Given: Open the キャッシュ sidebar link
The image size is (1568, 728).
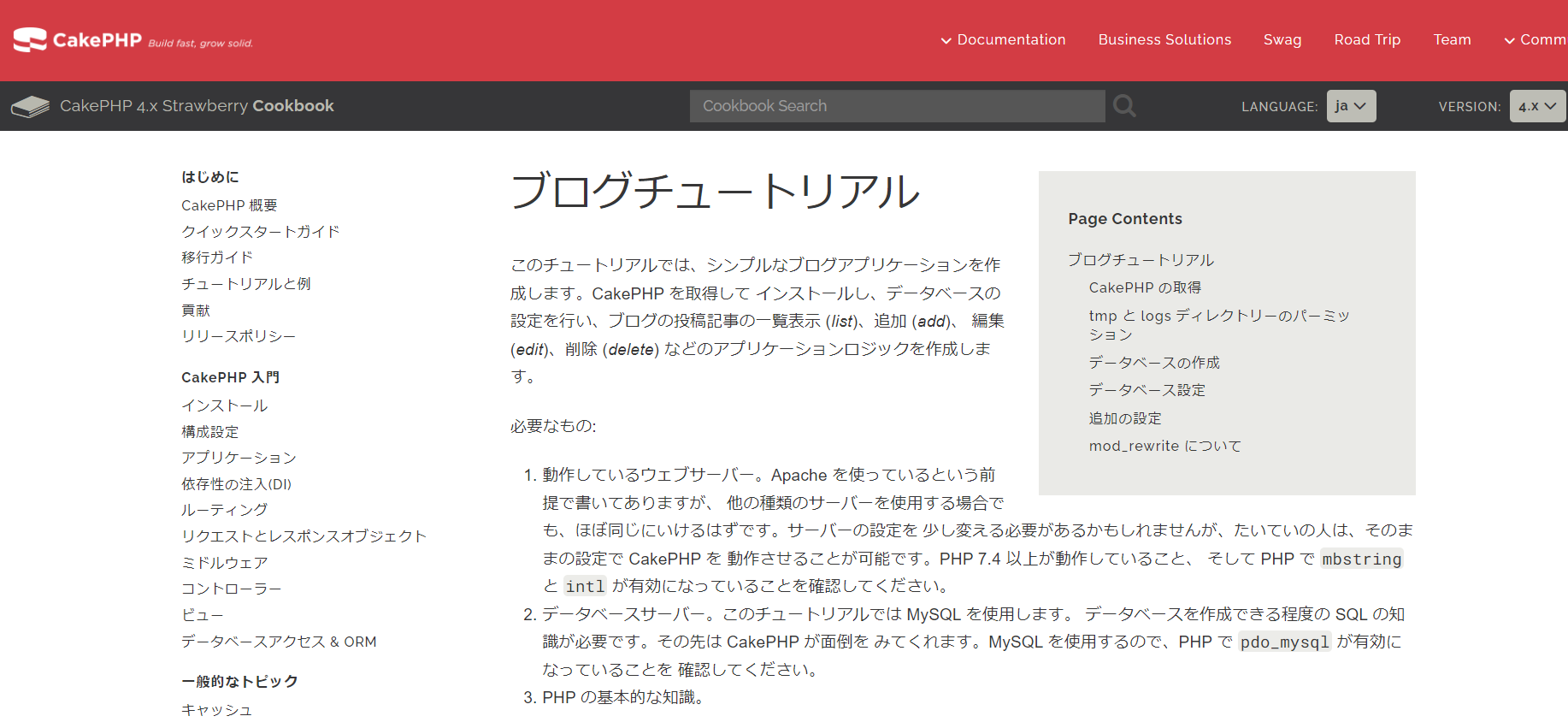Looking at the screenshot, I should 217,710.
